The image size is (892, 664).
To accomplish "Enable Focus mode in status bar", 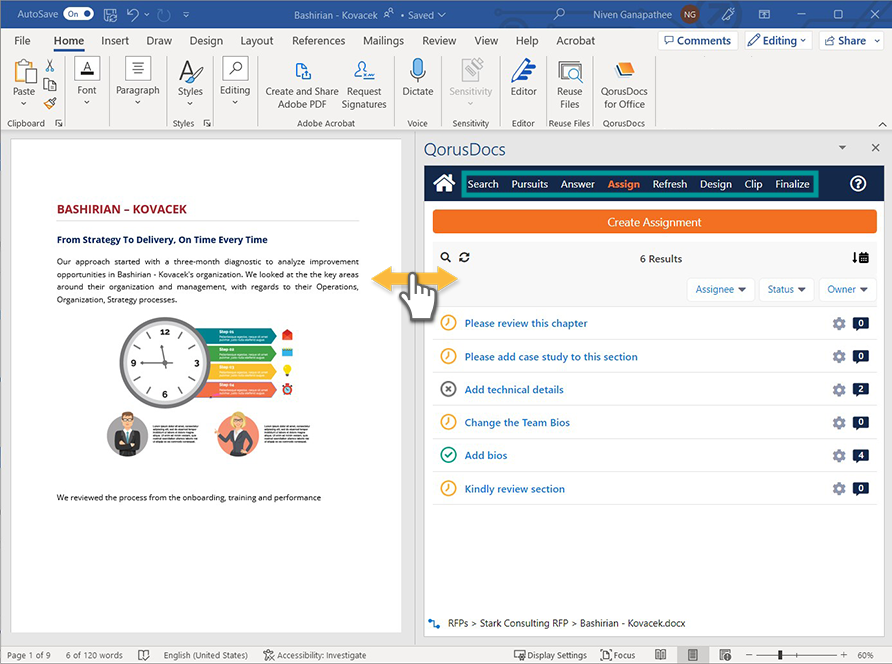I will point(618,655).
